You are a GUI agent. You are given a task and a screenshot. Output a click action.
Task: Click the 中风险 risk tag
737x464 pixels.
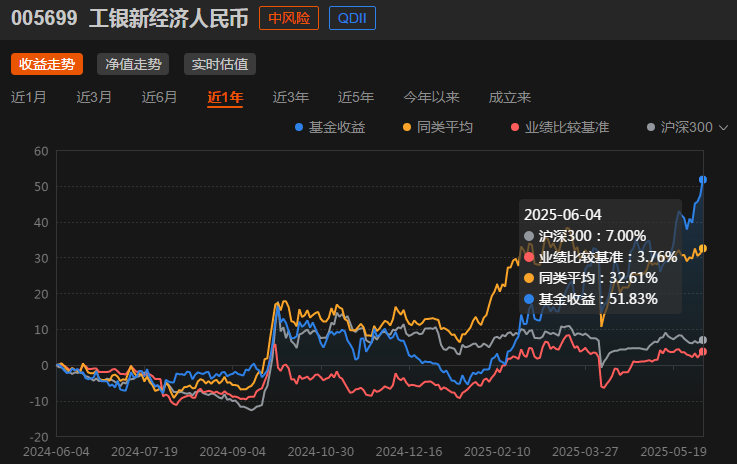[289, 18]
